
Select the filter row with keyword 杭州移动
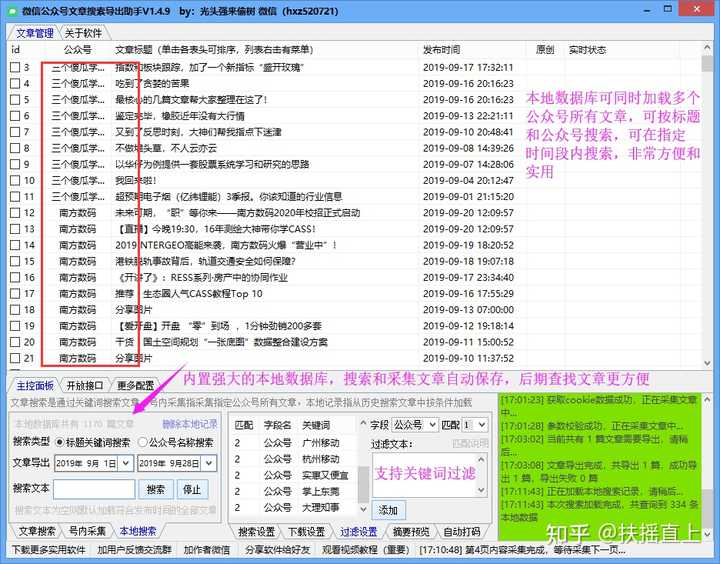point(294,459)
